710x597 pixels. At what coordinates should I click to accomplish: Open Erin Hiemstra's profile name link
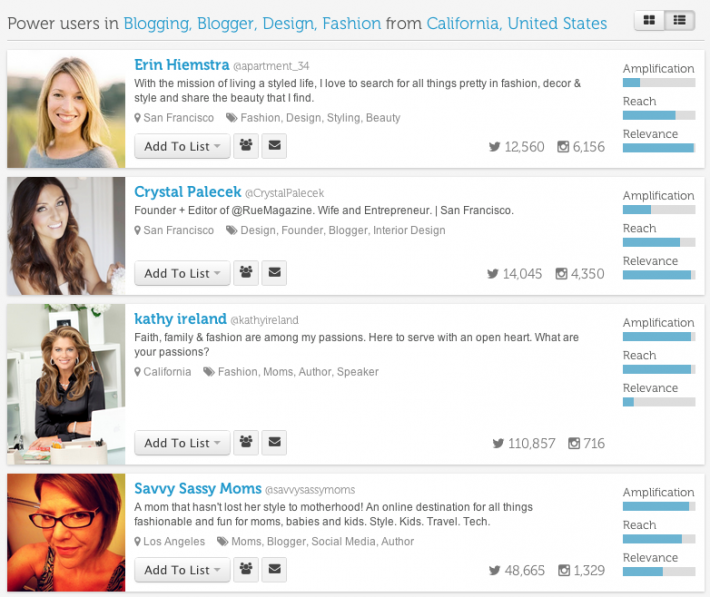tap(182, 65)
